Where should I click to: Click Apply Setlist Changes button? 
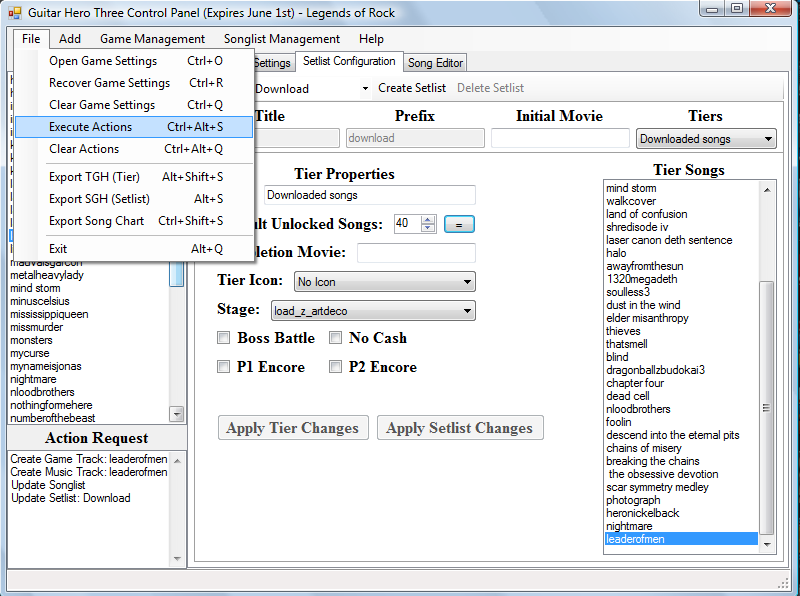[x=460, y=428]
